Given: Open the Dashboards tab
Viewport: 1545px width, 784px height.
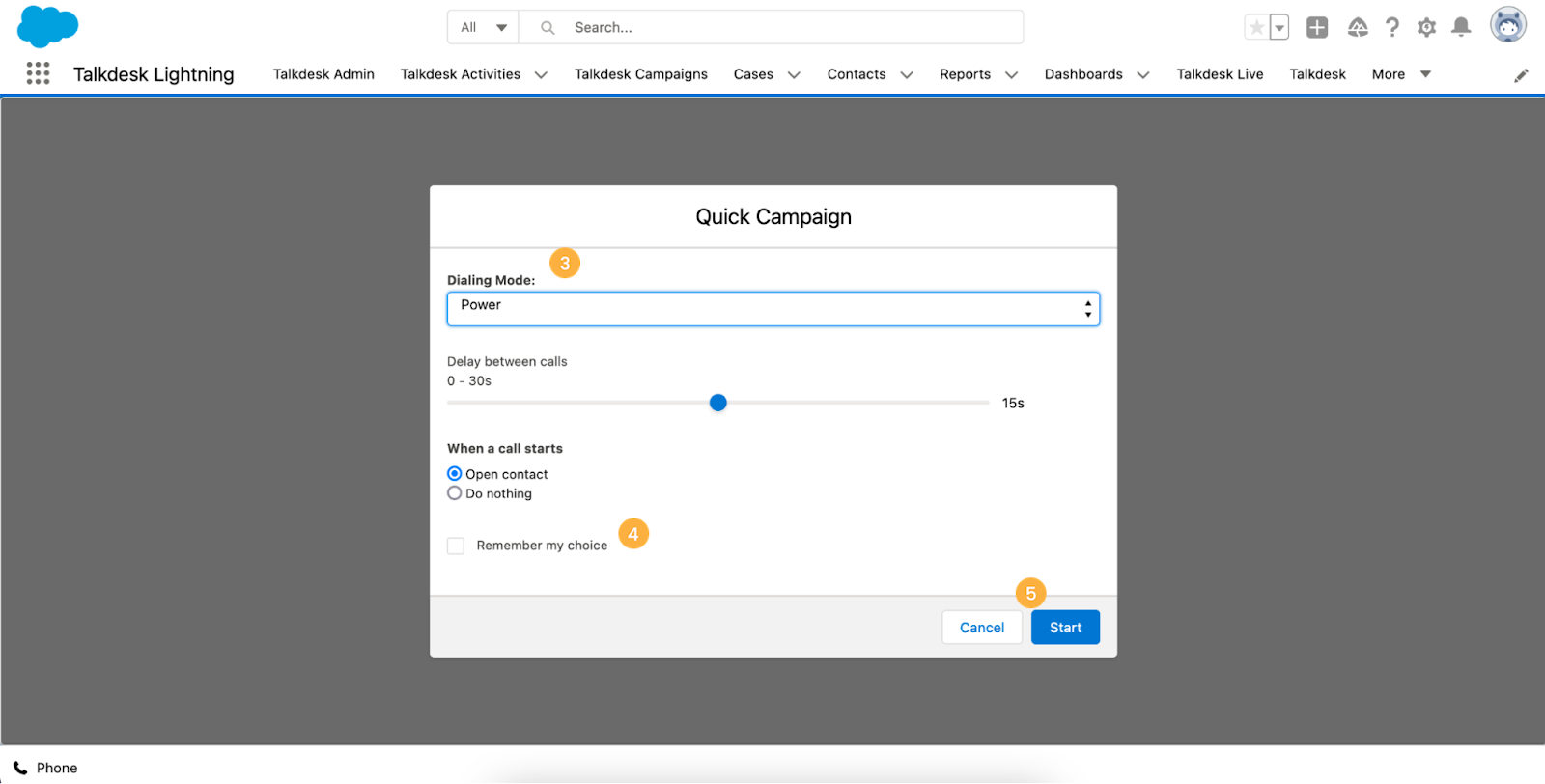Looking at the screenshot, I should click(1083, 74).
